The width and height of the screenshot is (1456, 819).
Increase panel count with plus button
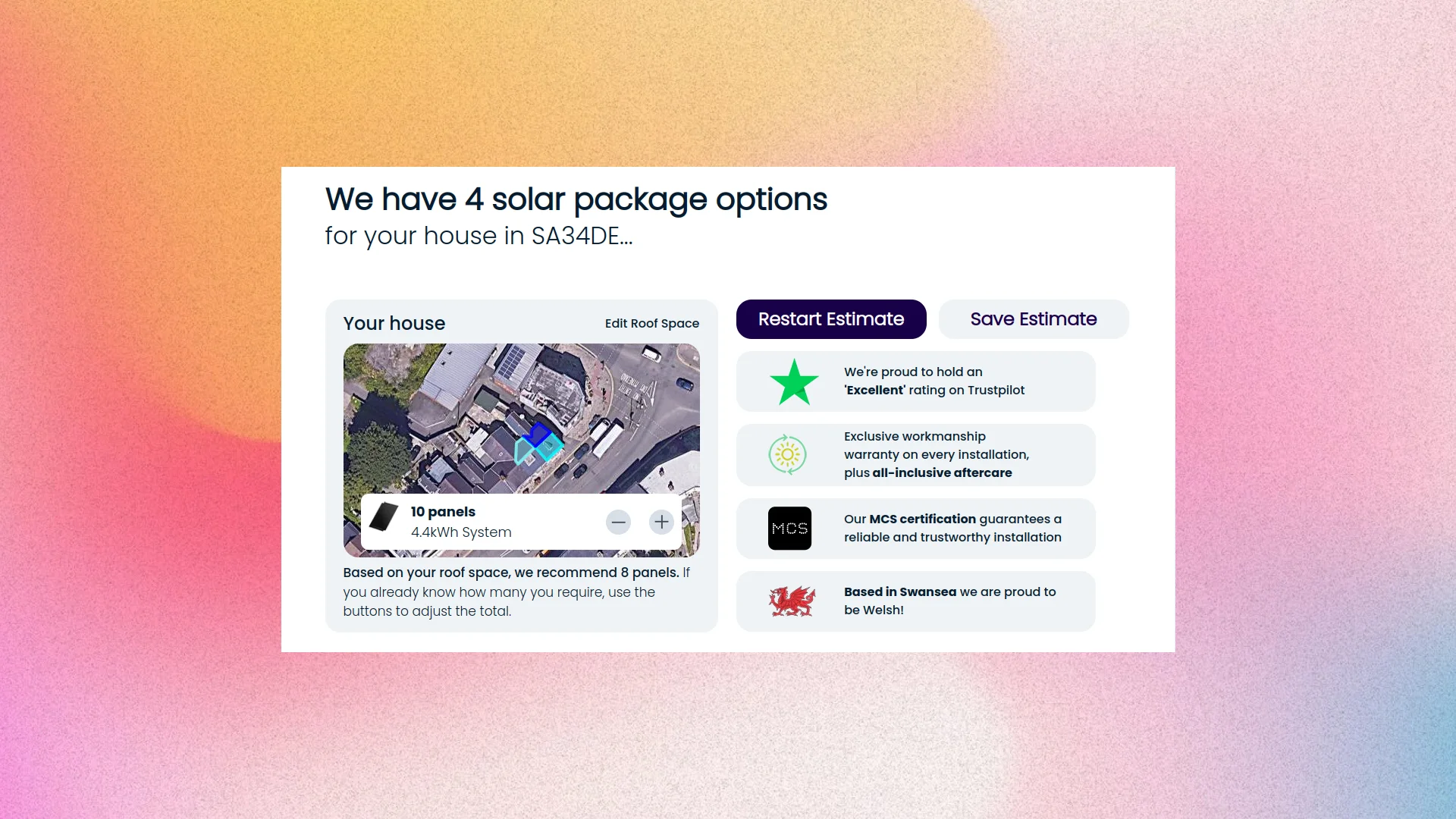pyautogui.click(x=661, y=522)
